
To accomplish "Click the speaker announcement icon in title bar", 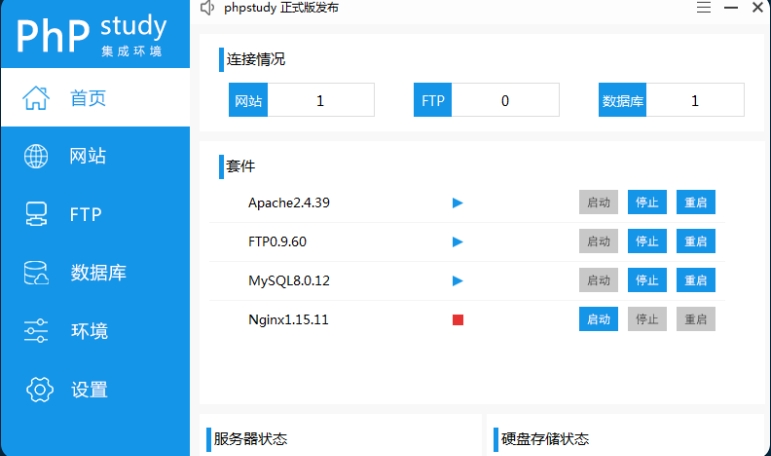I will tap(207, 8).
